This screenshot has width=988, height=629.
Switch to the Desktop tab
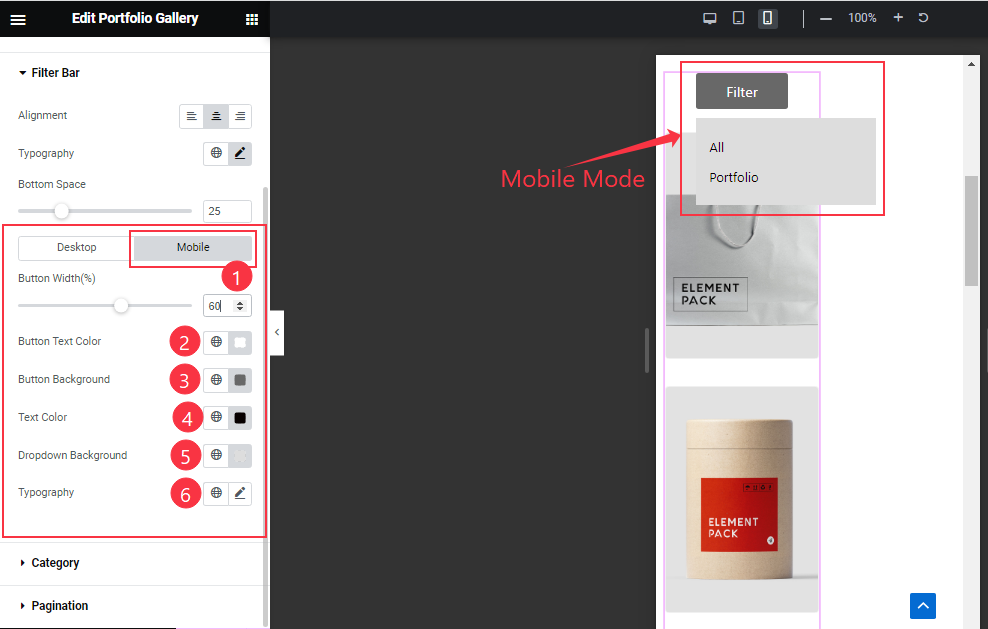click(76, 248)
